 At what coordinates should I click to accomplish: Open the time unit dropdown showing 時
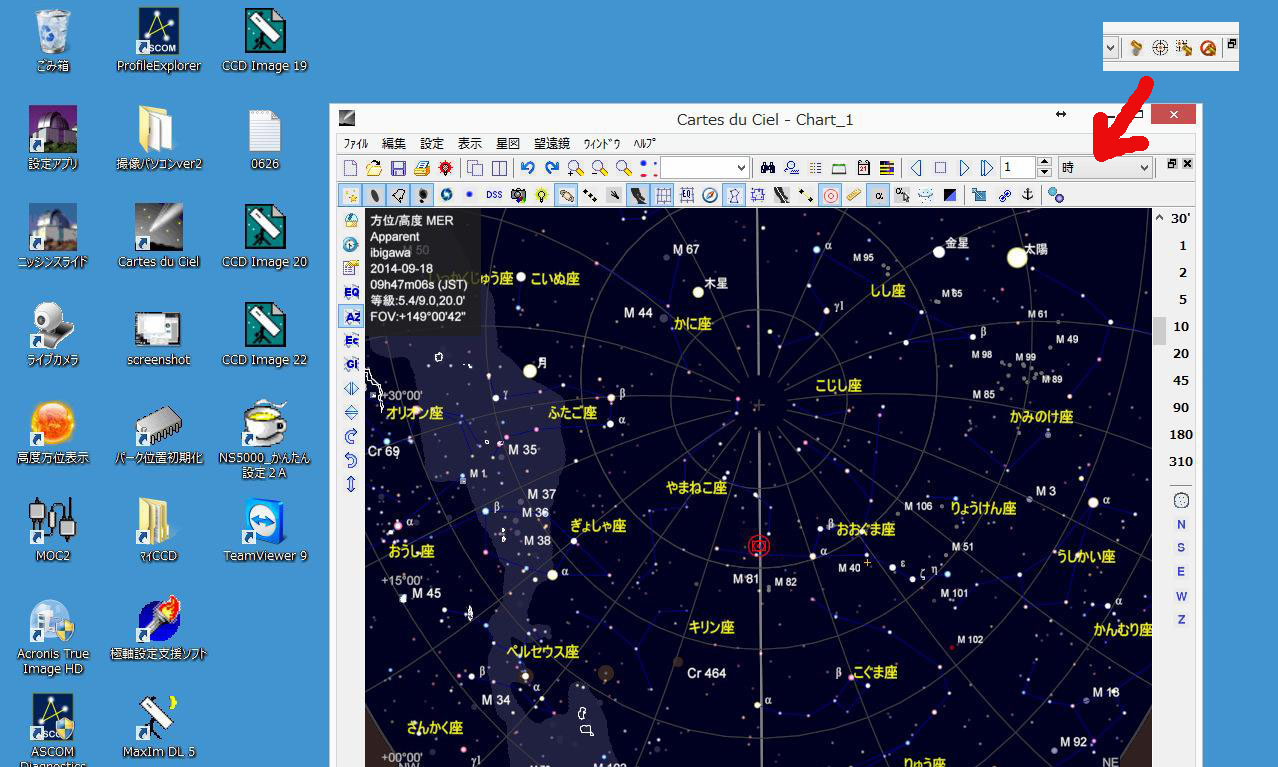[x=1105, y=168]
